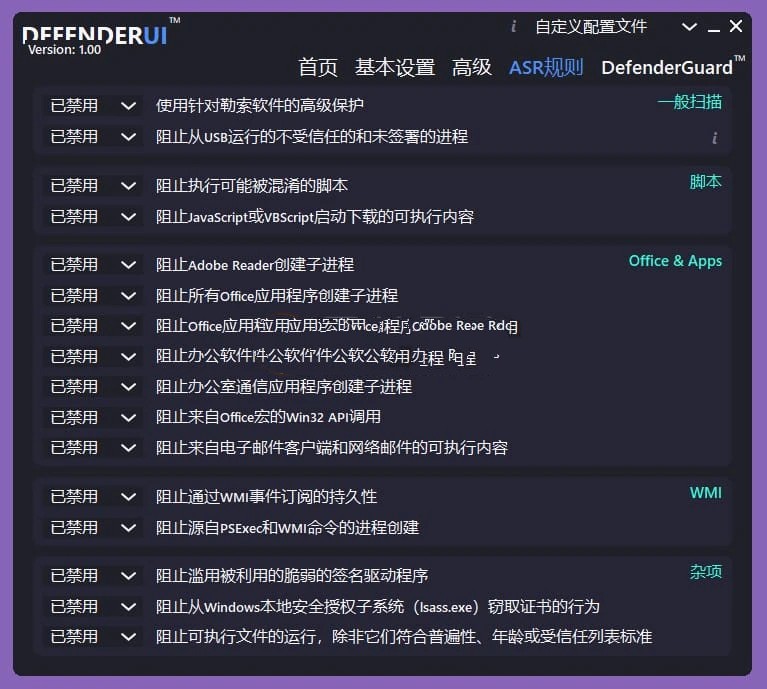Screen dimensions: 767x689
Task: Open the DefenderGuard tab
Action: point(672,67)
